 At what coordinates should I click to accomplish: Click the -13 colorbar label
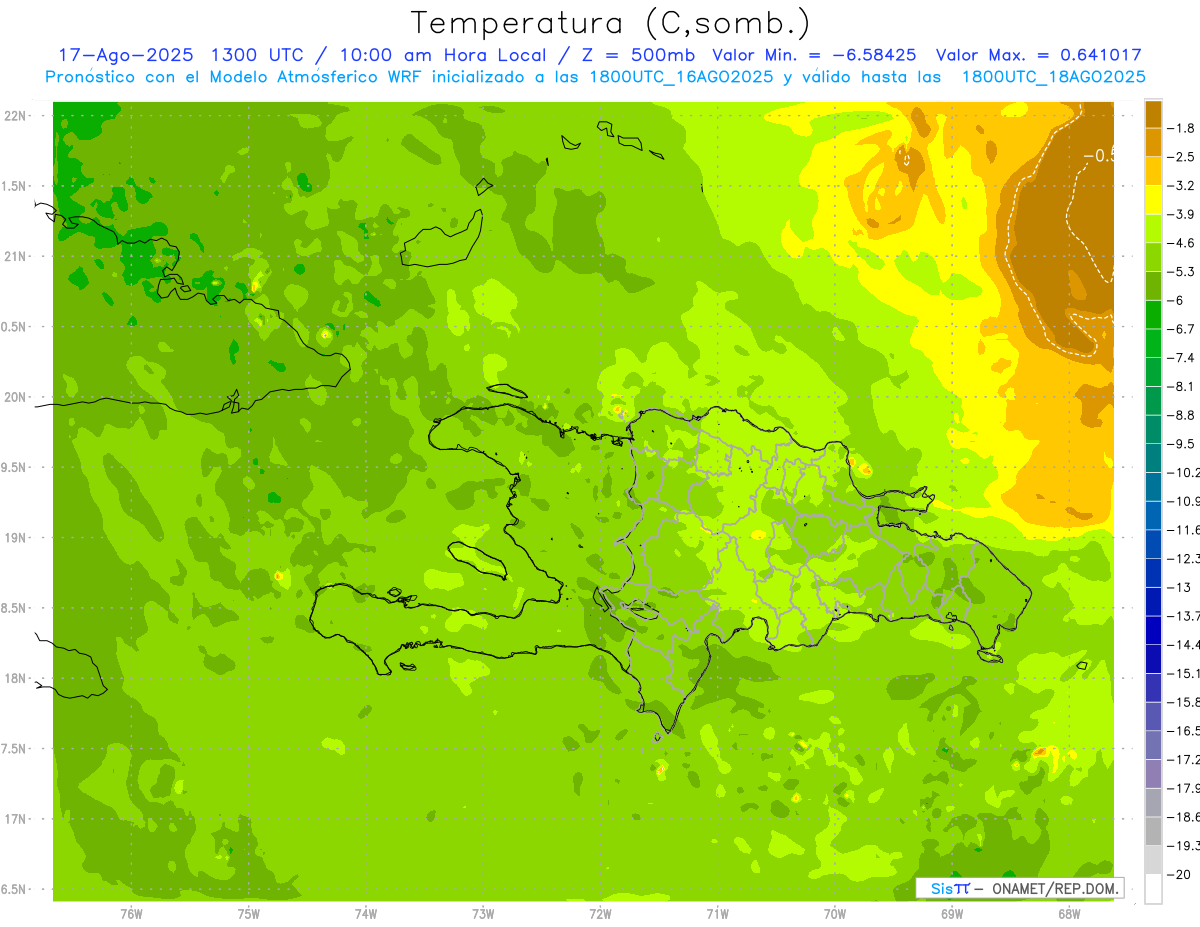(x=1180, y=587)
